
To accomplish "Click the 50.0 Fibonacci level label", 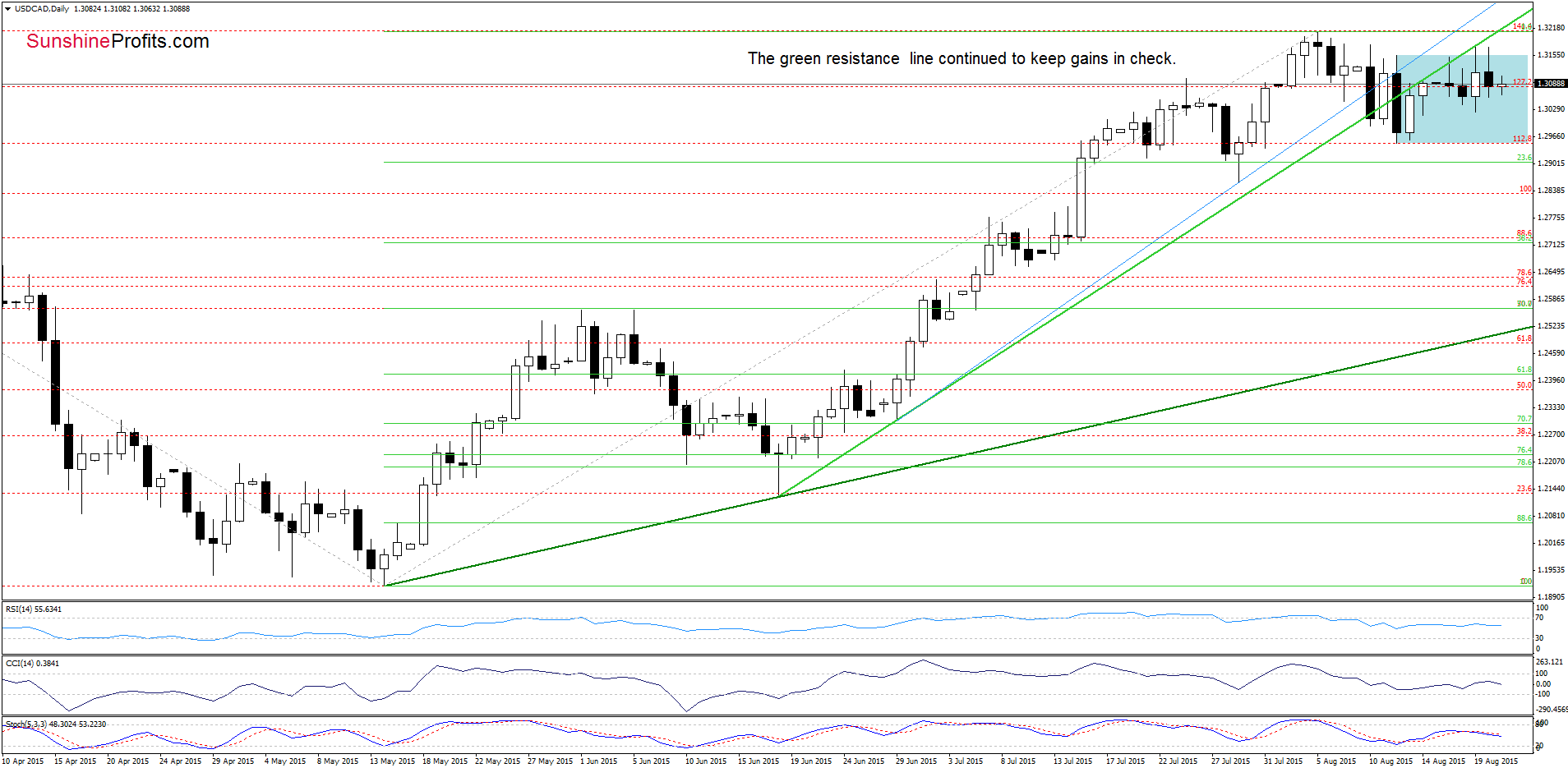I will 1524,385.
